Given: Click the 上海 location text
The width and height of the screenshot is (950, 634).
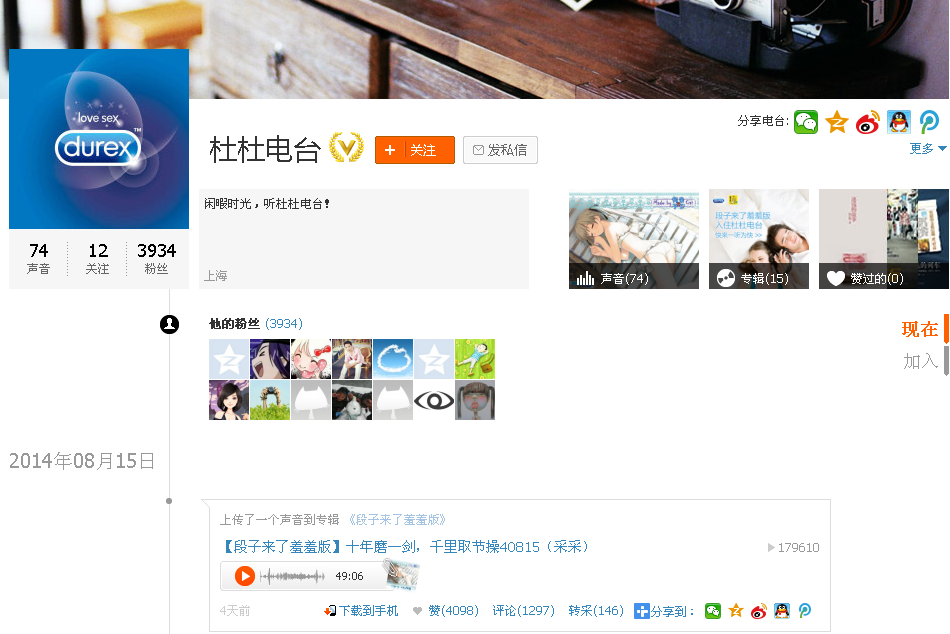Looking at the screenshot, I should (x=216, y=276).
